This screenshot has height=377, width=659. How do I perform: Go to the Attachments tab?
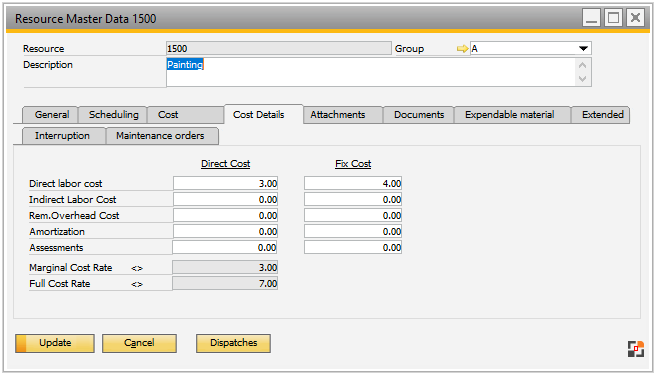pyautogui.click(x=343, y=115)
